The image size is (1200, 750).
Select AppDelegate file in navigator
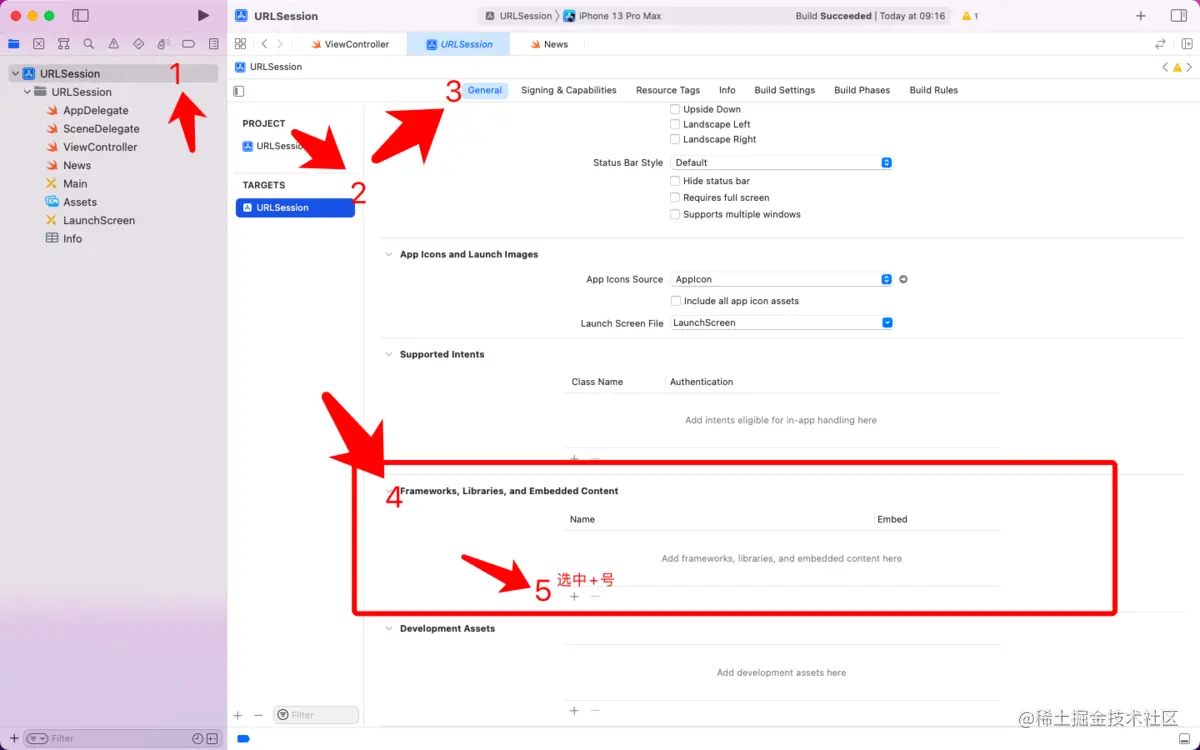[95, 110]
